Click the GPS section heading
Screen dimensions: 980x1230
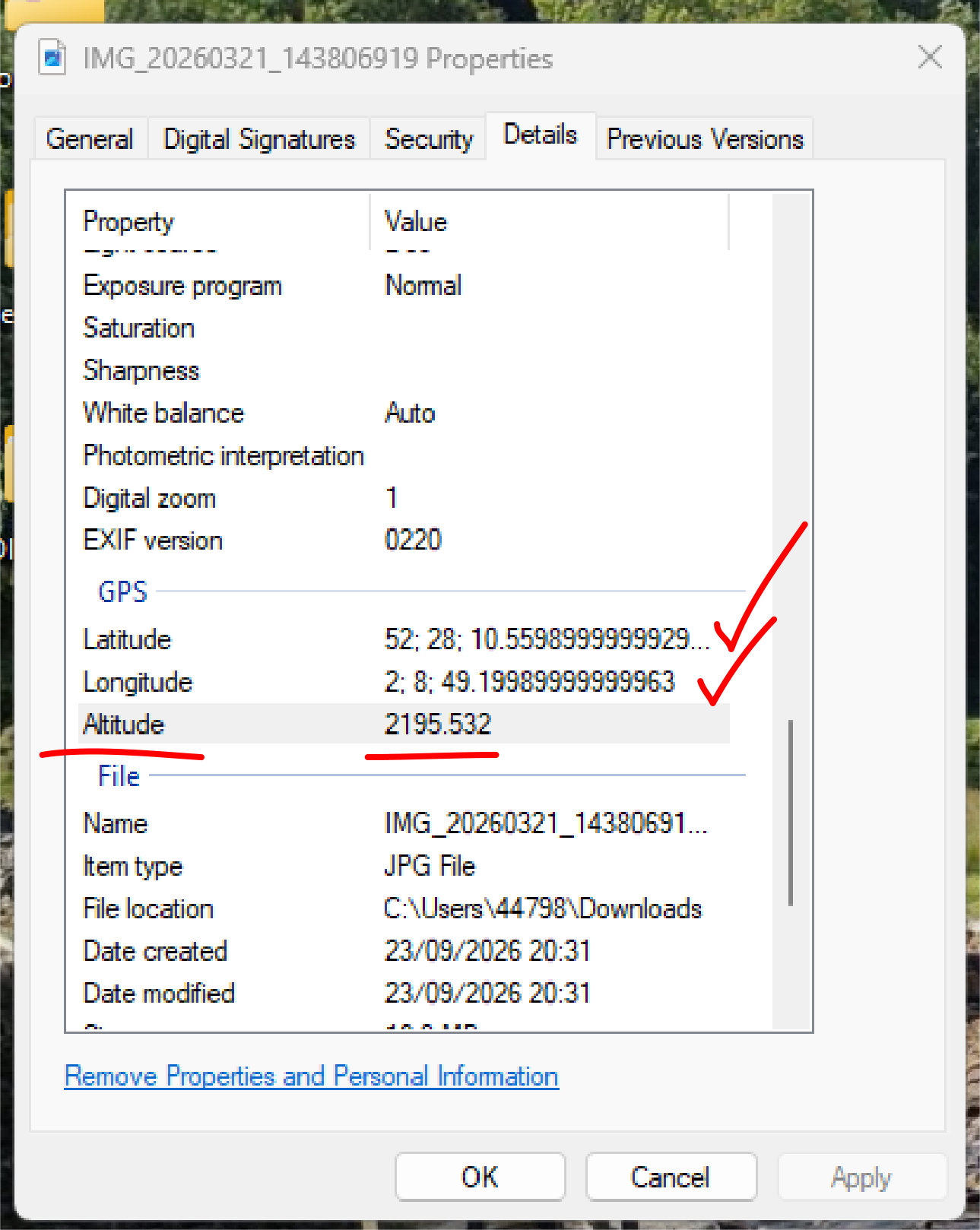122,591
